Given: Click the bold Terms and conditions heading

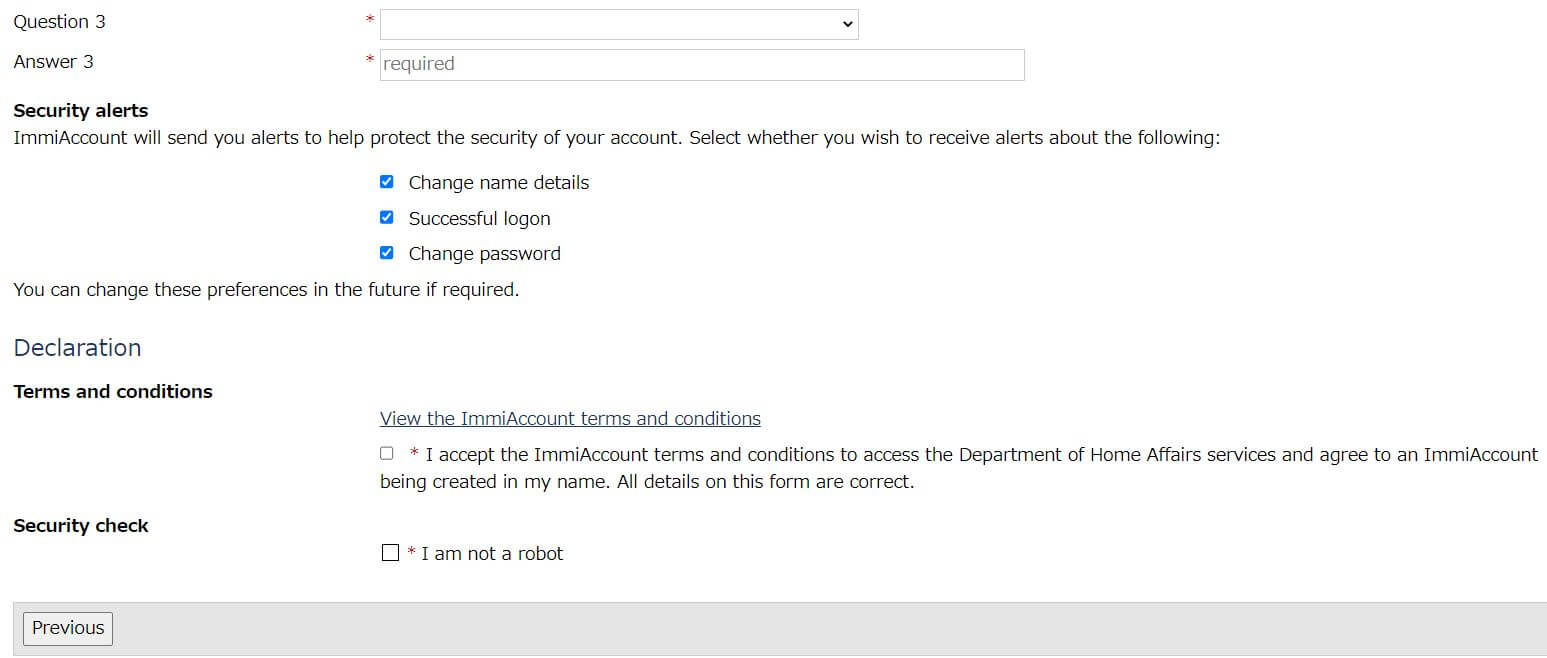Looking at the screenshot, I should point(113,392).
